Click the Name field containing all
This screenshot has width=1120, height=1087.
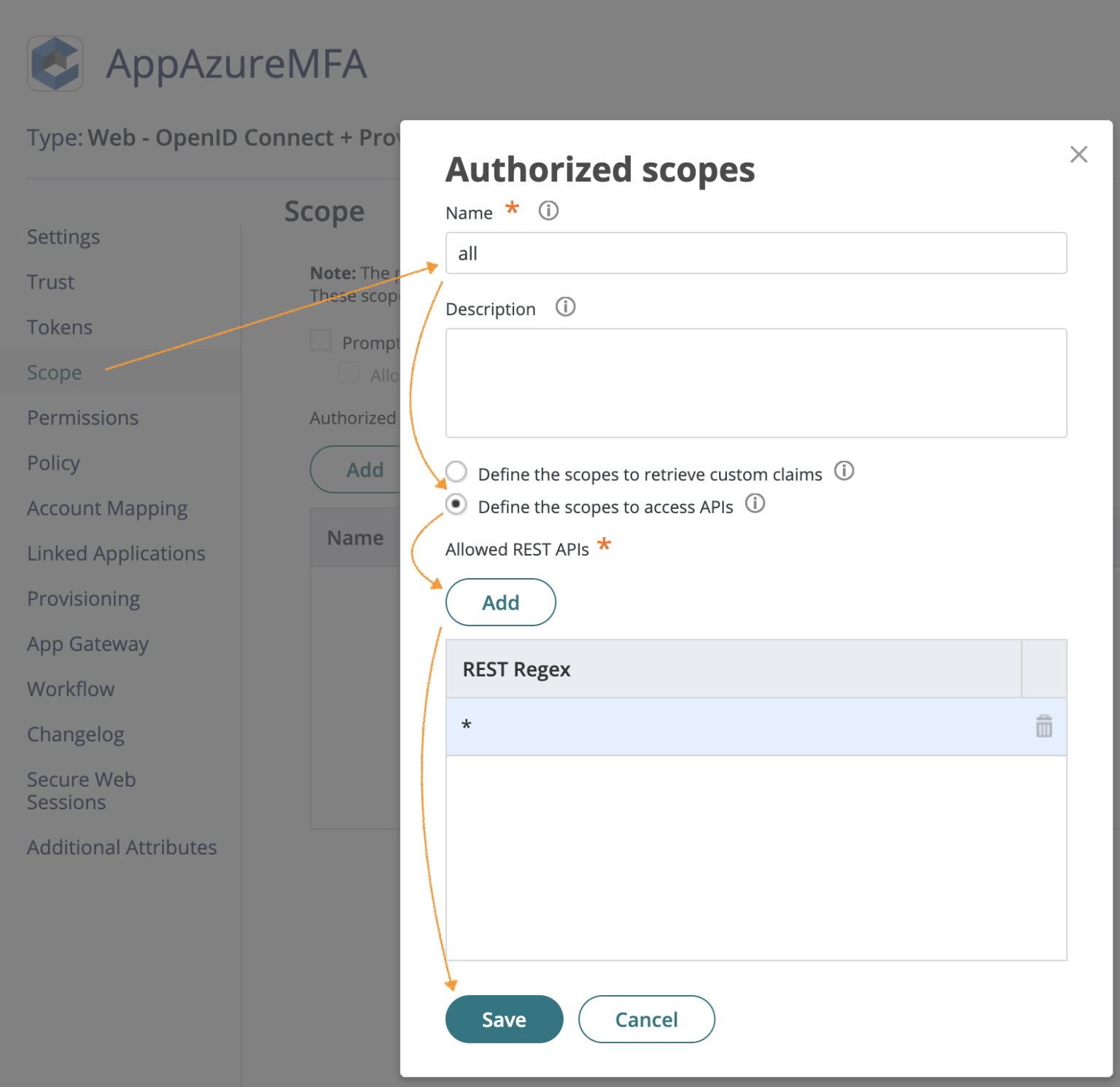756,253
